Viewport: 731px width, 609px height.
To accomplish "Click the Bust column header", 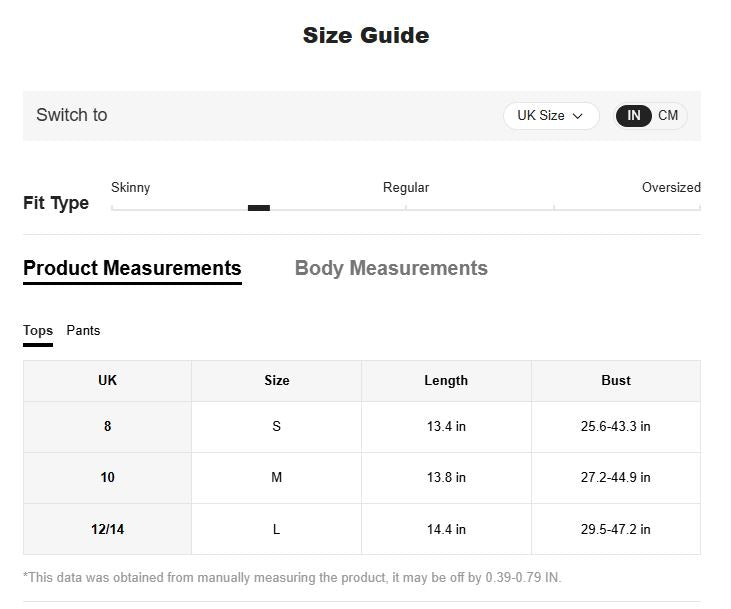I will [616, 381].
